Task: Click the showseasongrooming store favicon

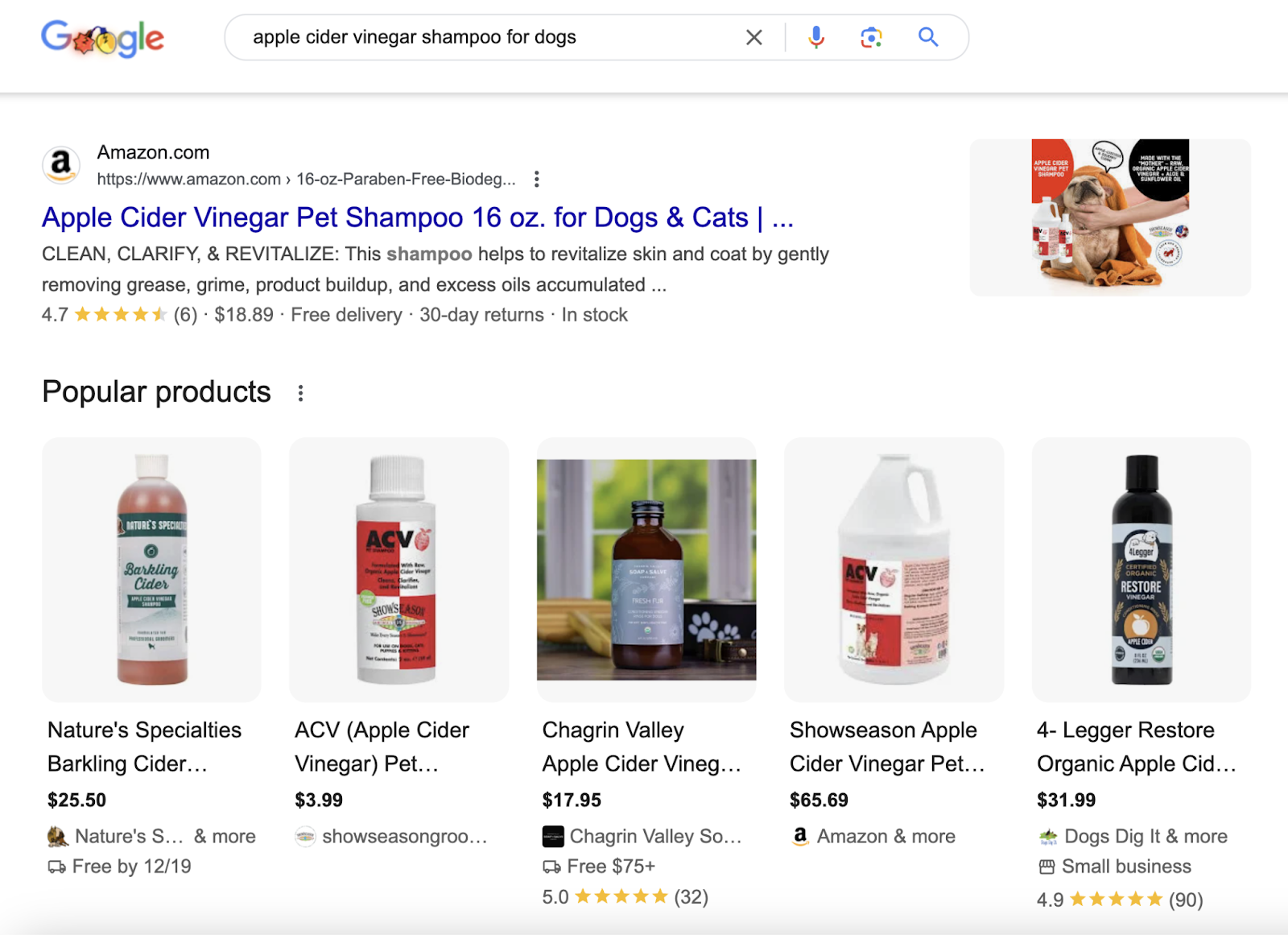Action: (x=303, y=837)
